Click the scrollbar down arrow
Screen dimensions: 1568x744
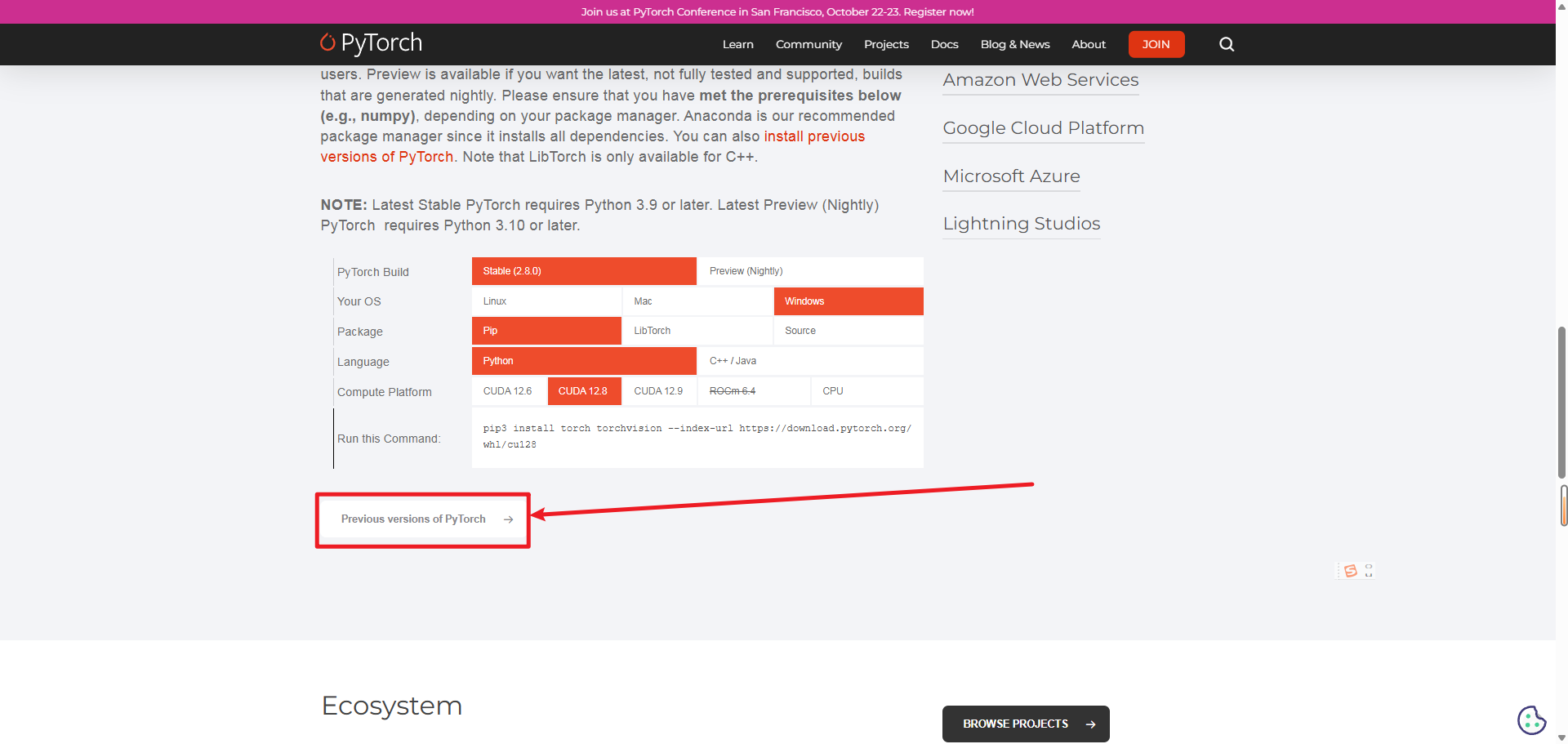(1561, 737)
